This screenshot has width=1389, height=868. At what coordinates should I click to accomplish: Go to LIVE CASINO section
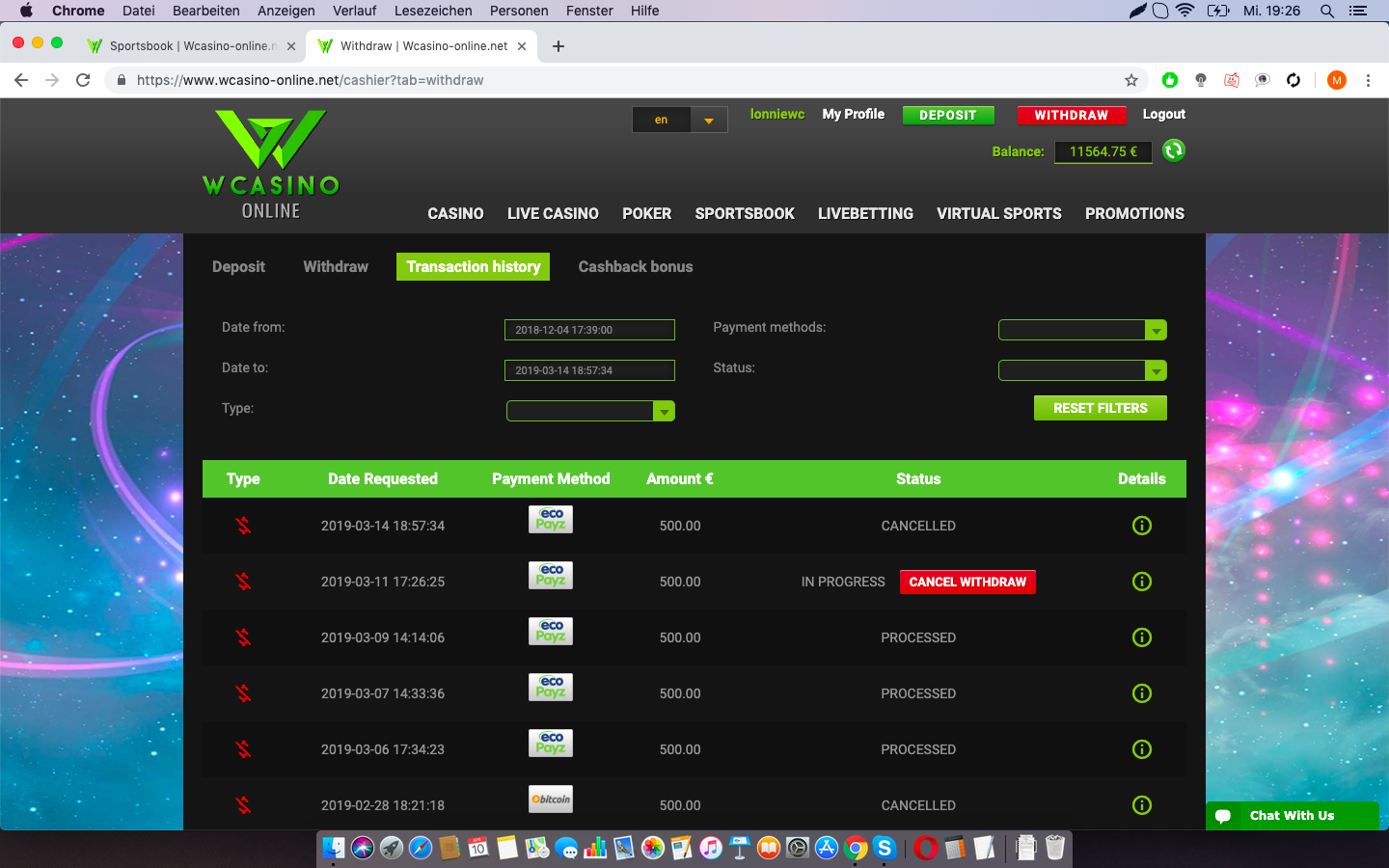553,213
